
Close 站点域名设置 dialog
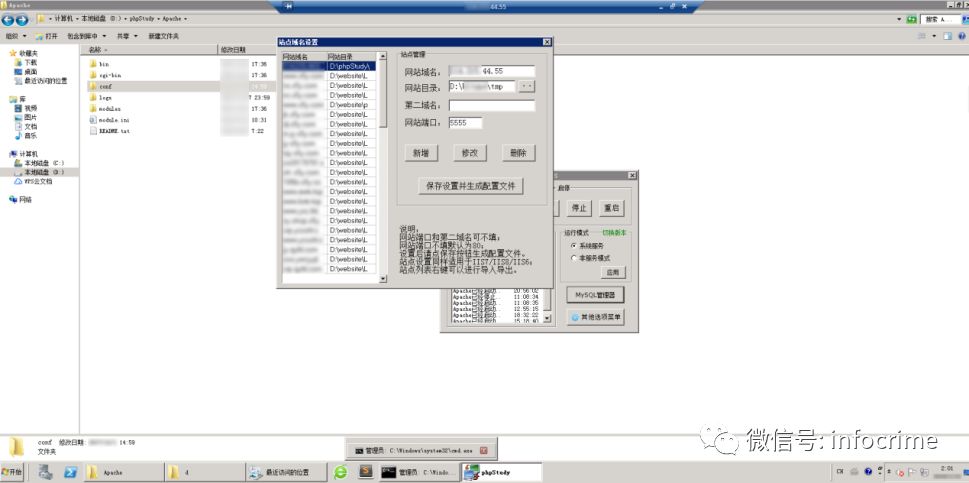click(546, 42)
